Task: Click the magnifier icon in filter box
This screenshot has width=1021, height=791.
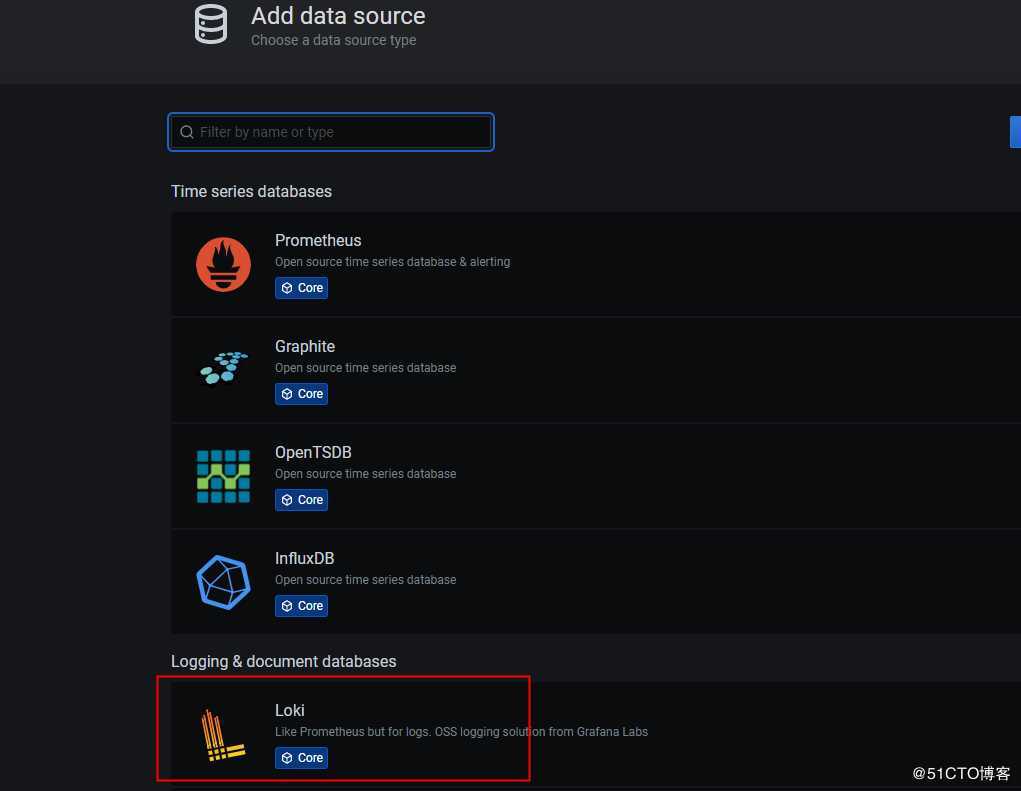Action: coord(187,132)
